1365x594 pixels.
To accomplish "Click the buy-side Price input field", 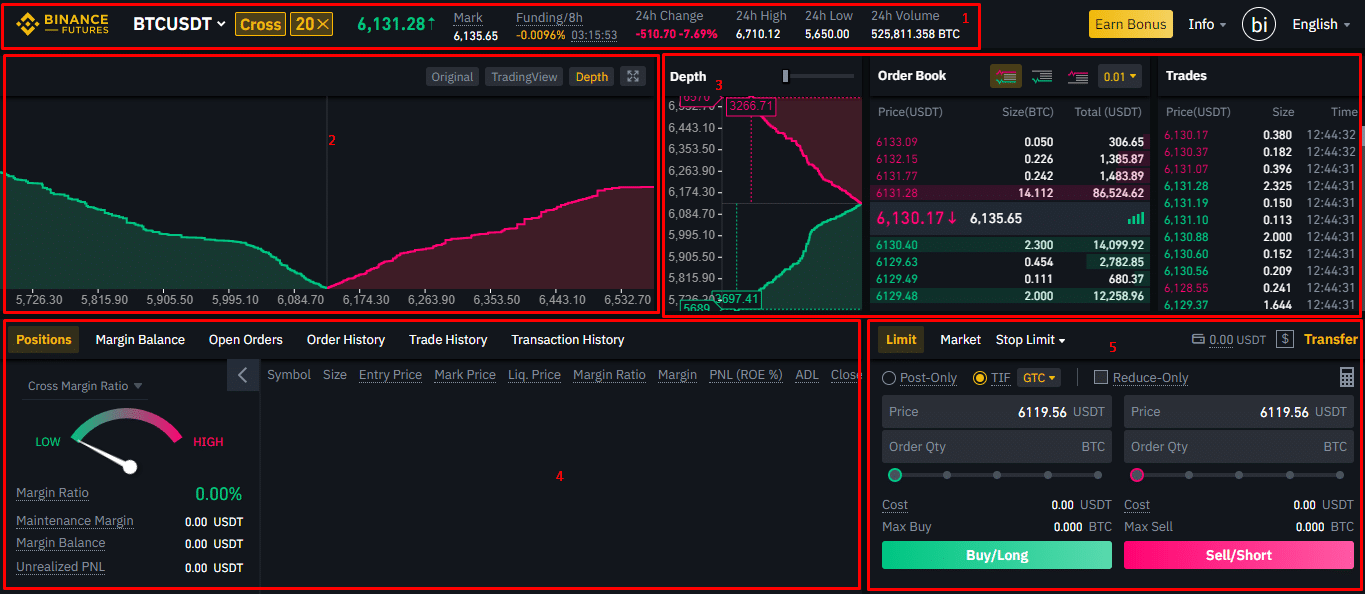I will (x=997, y=412).
